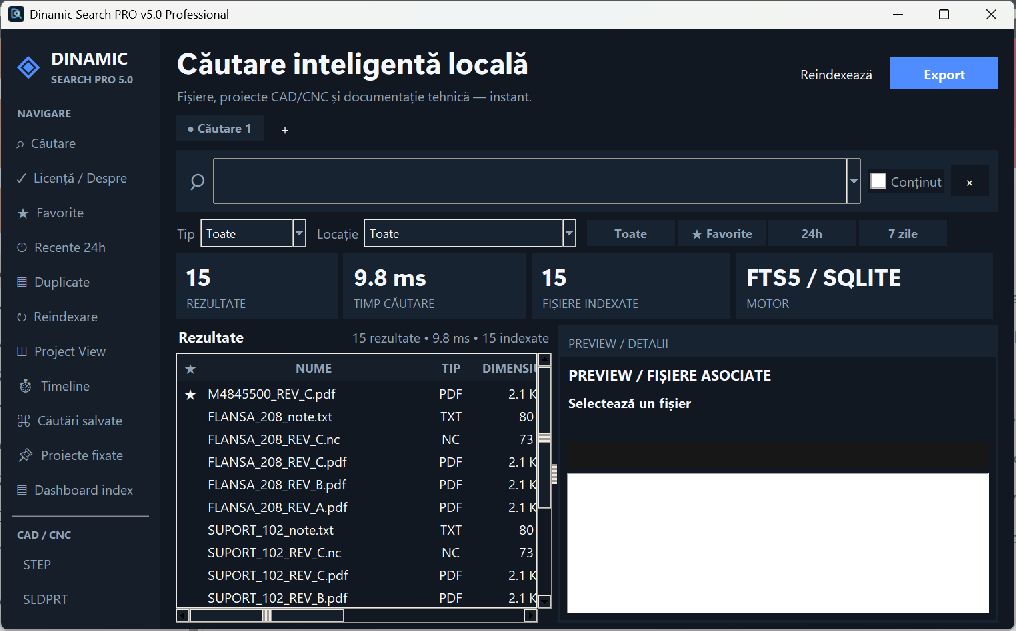This screenshot has width=1016, height=631.
Task: Open Duplicate sidebar item
Action: click(x=53, y=282)
